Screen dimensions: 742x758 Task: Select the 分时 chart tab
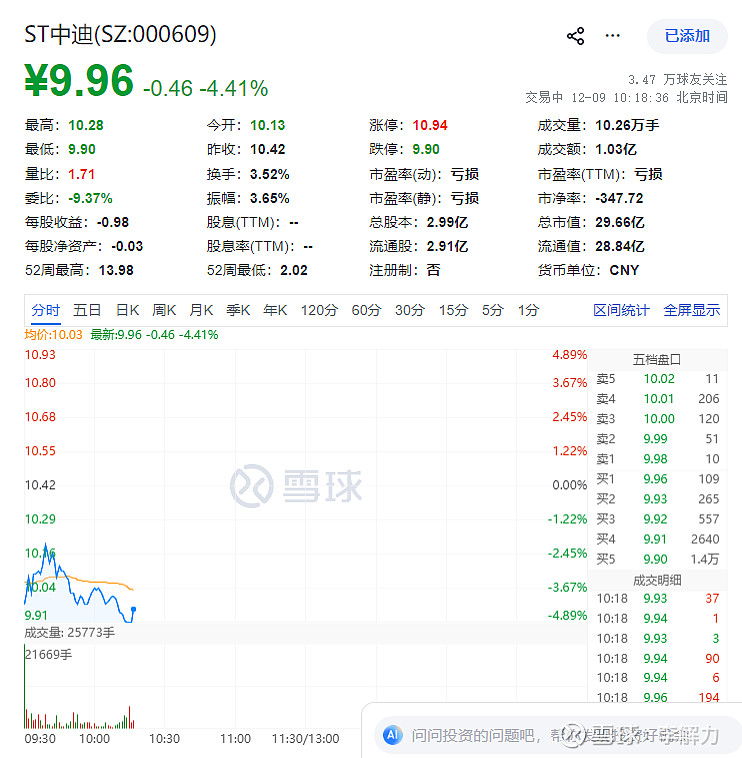point(45,310)
